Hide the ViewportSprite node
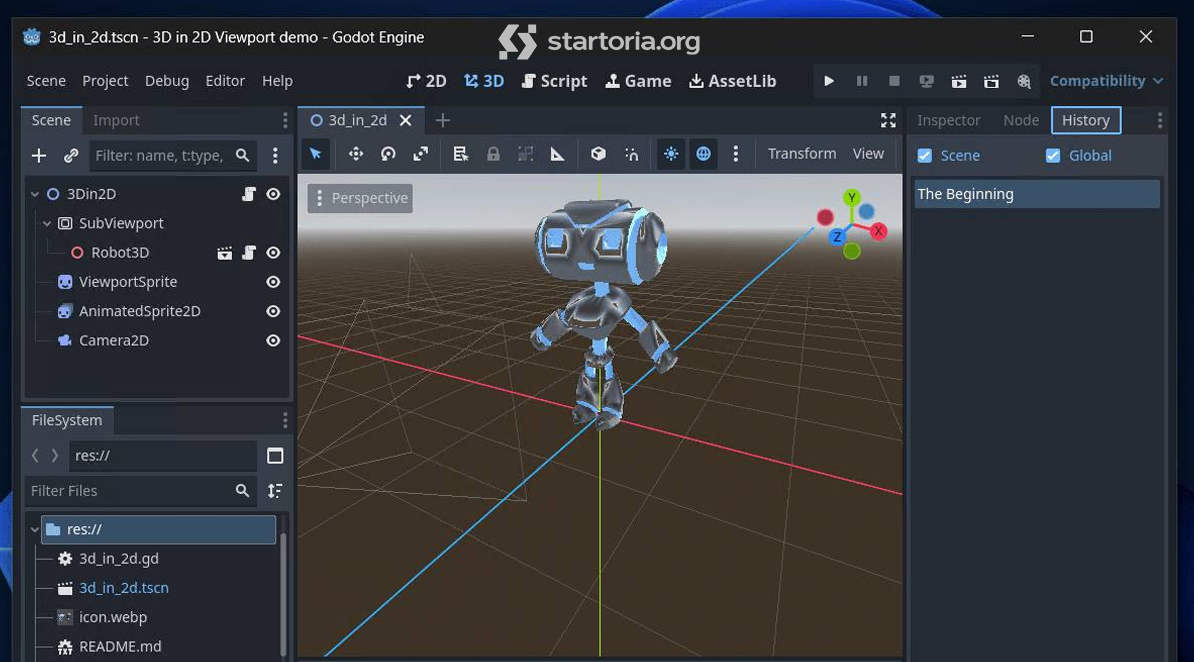Image resolution: width=1194 pixels, height=662 pixels. [x=273, y=282]
